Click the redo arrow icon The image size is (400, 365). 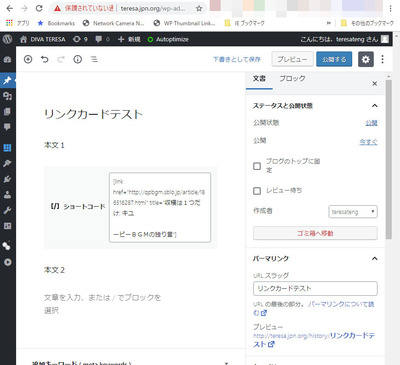(x=61, y=59)
